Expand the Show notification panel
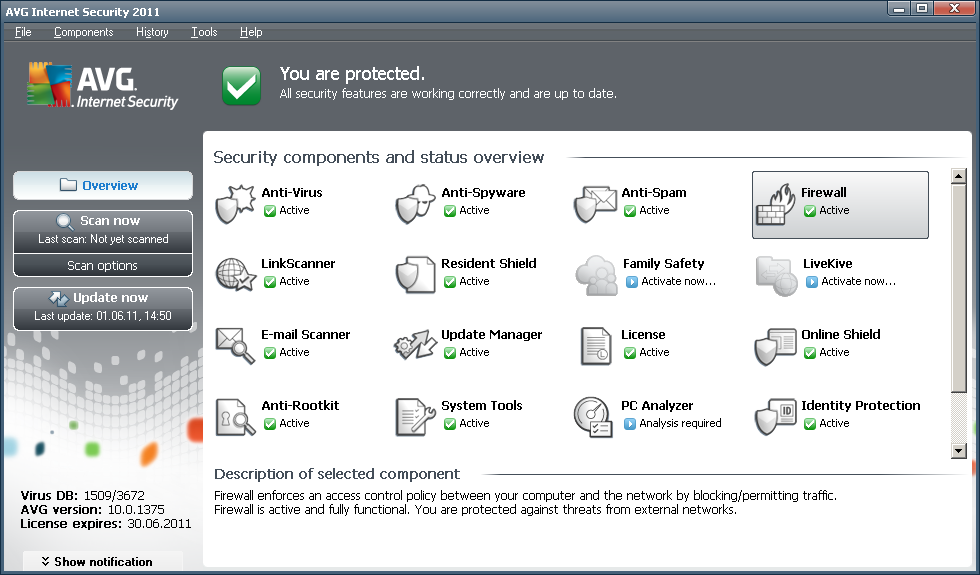The image size is (980, 575). (x=103, y=562)
